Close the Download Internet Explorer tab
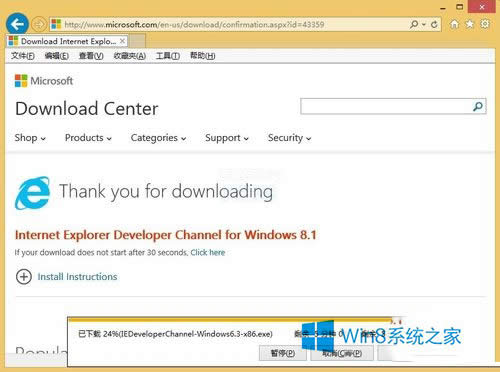The width and height of the screenshot is (500, 372). click(122, 41)
